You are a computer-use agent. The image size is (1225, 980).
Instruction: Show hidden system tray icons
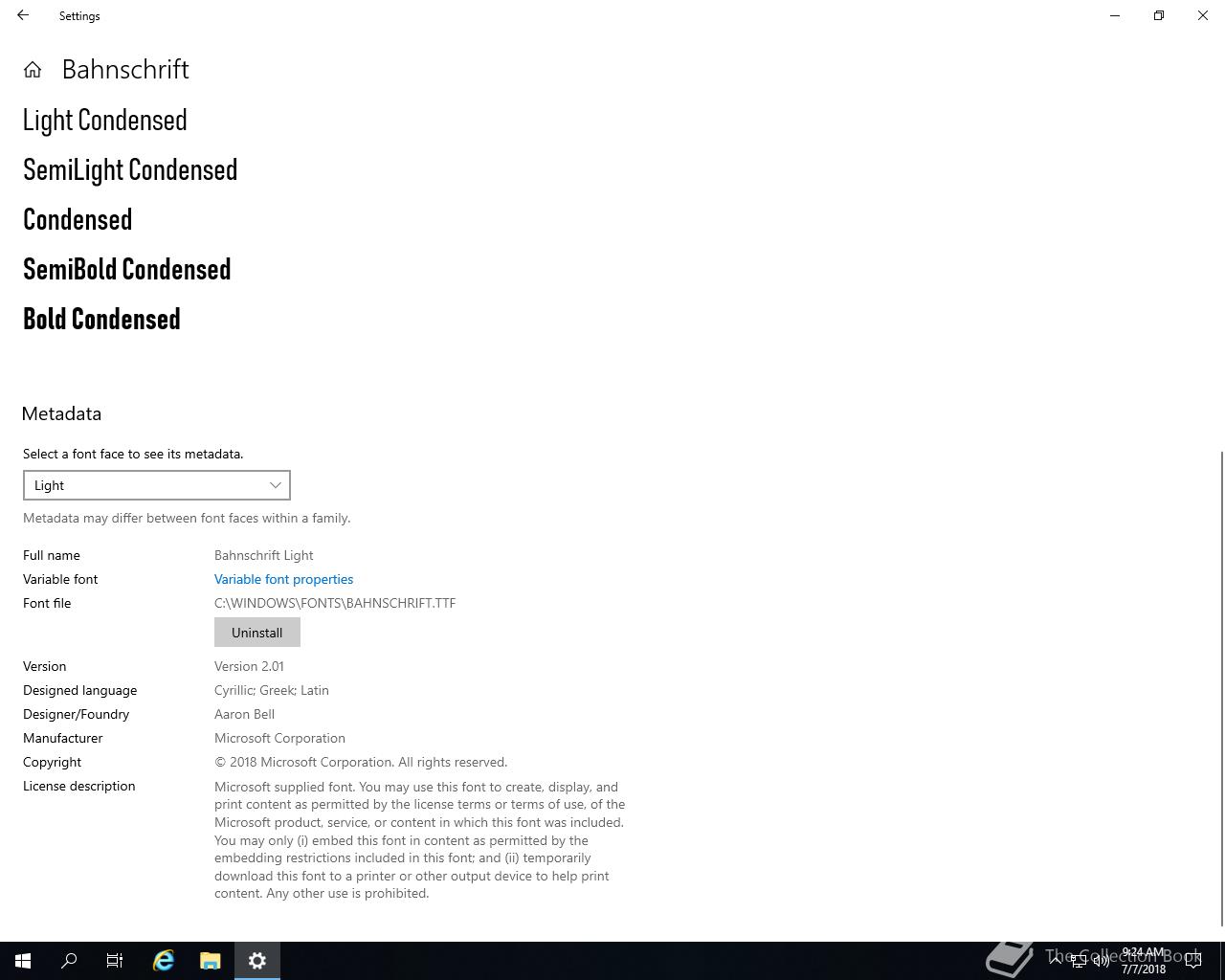click(1056, 961)
